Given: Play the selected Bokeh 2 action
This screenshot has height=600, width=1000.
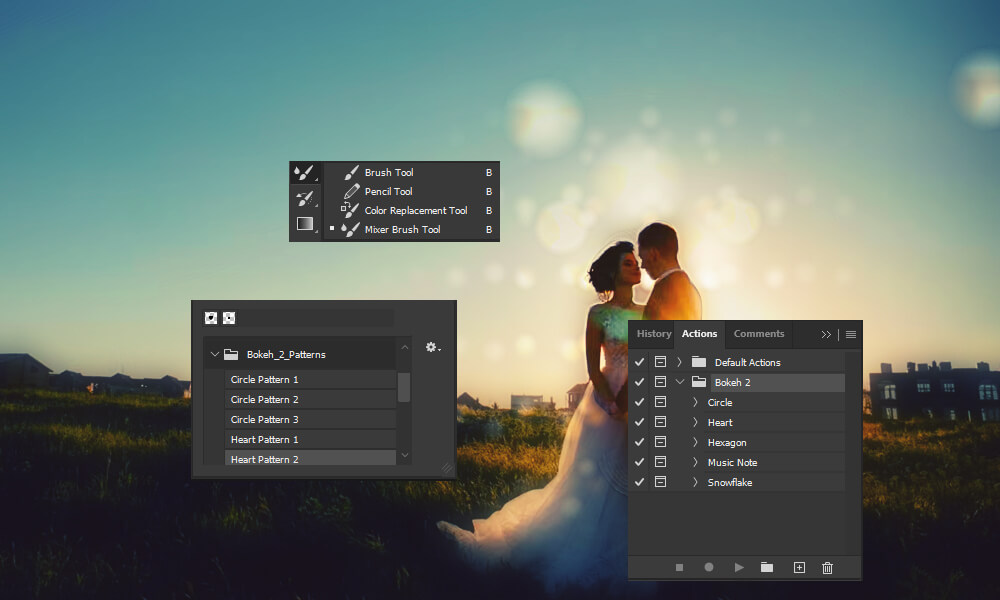Looking at the screenshot, I should [738, 567].
